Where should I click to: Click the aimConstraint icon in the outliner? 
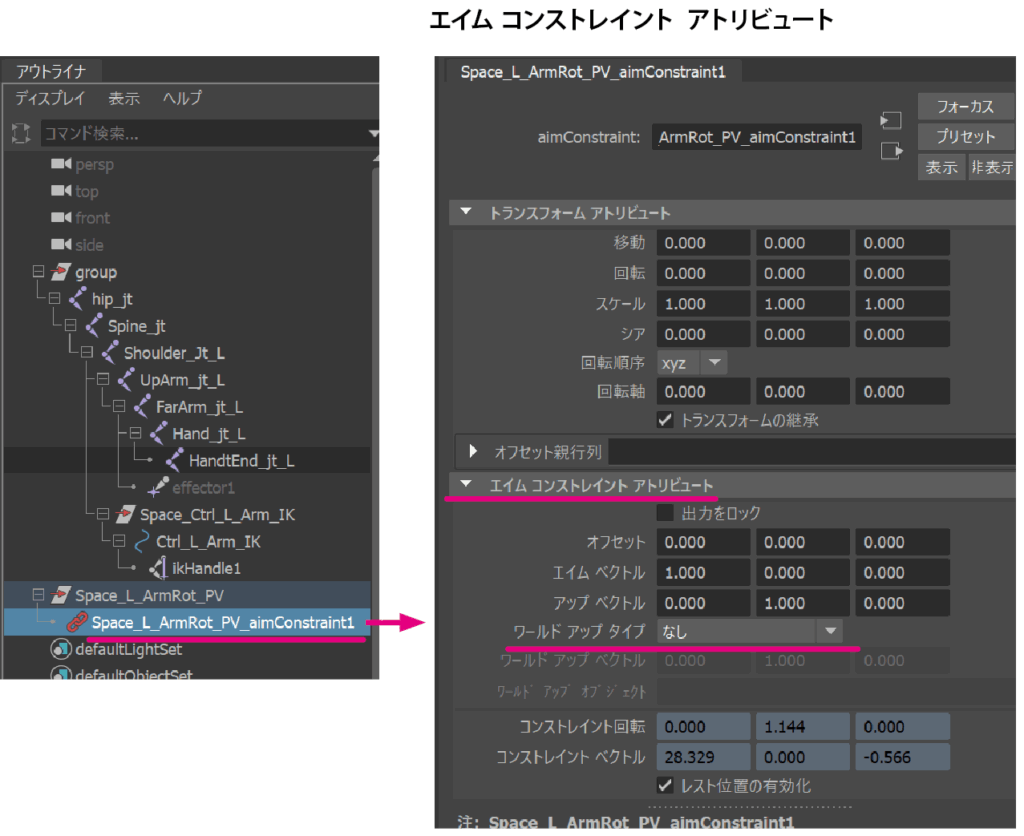(78, 623)
